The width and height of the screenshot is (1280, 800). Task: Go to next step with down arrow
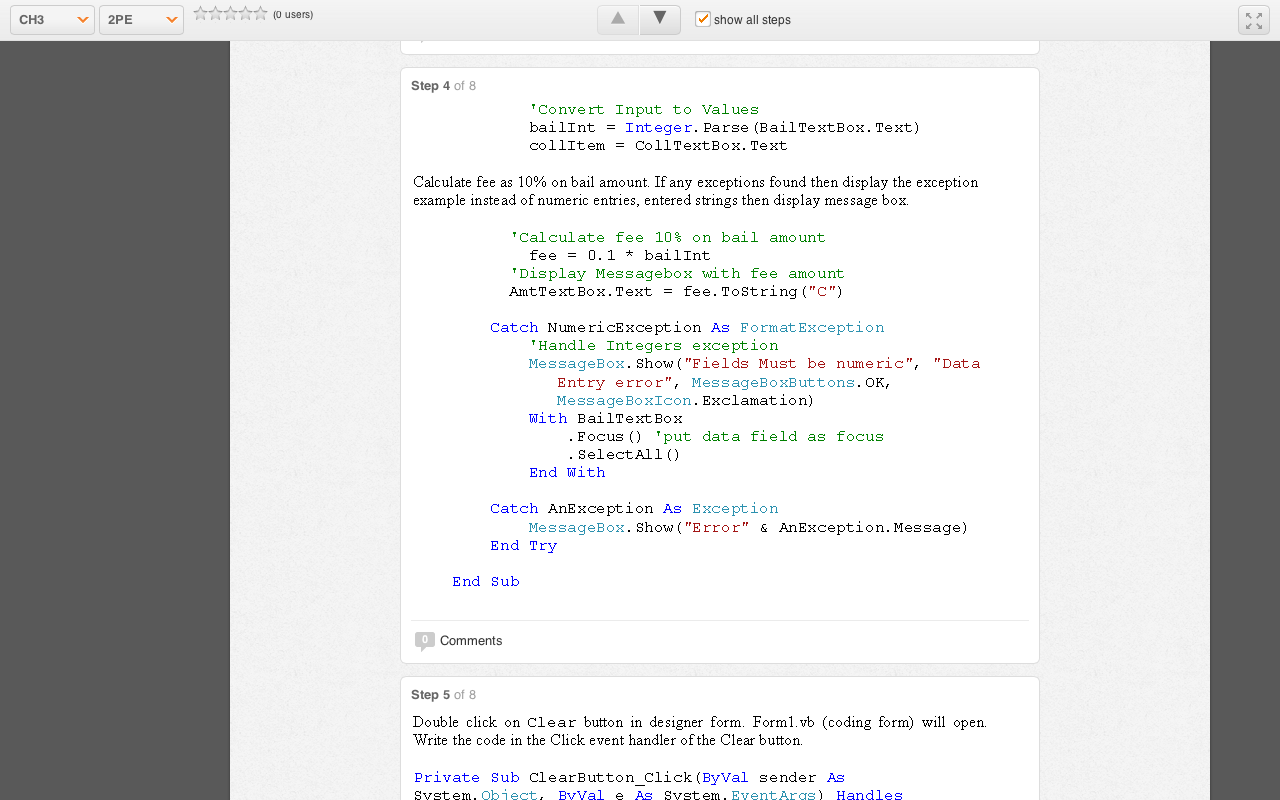click(x=660, y=20)
